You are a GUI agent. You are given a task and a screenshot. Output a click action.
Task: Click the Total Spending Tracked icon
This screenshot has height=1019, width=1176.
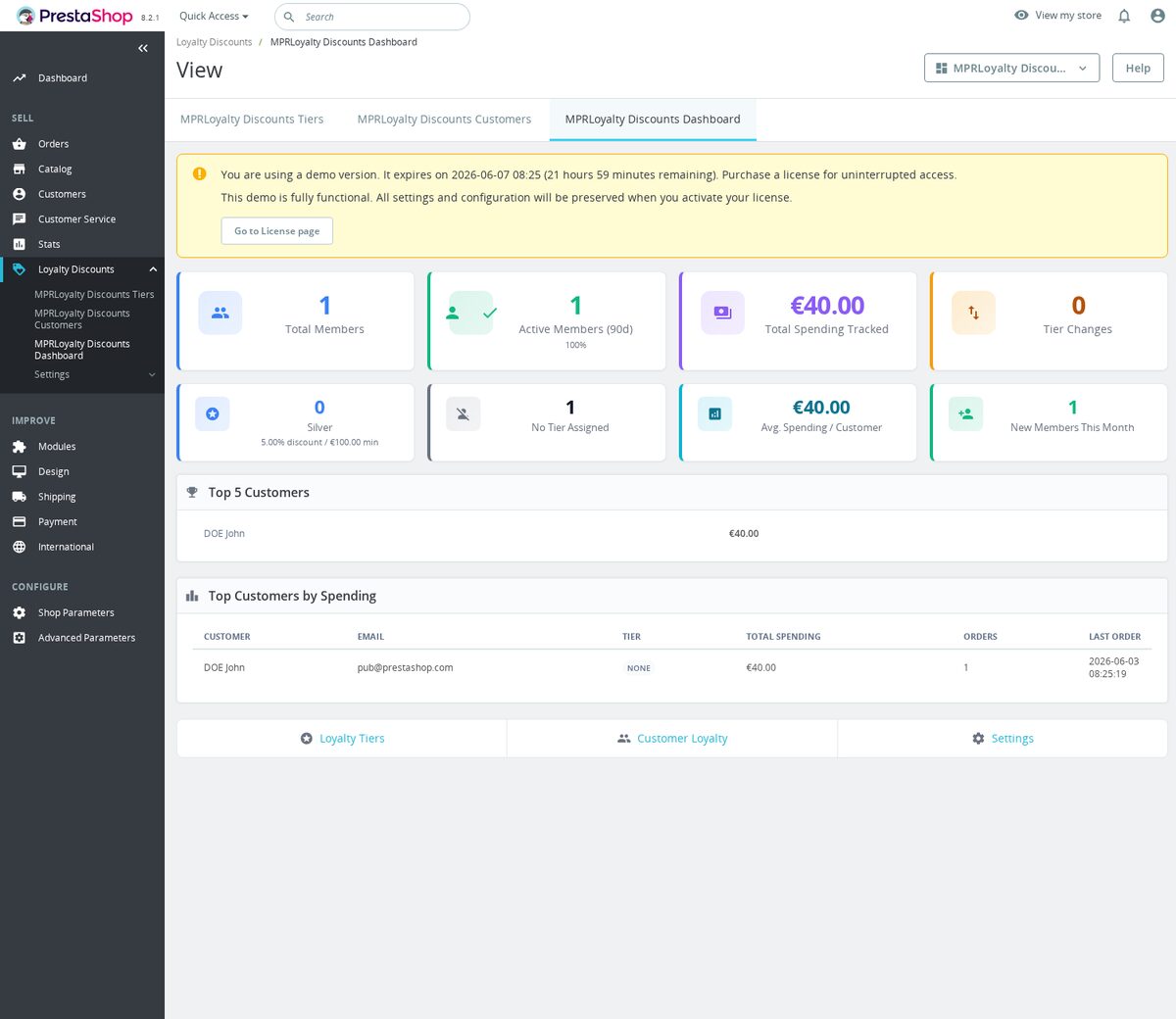point(722,314)
